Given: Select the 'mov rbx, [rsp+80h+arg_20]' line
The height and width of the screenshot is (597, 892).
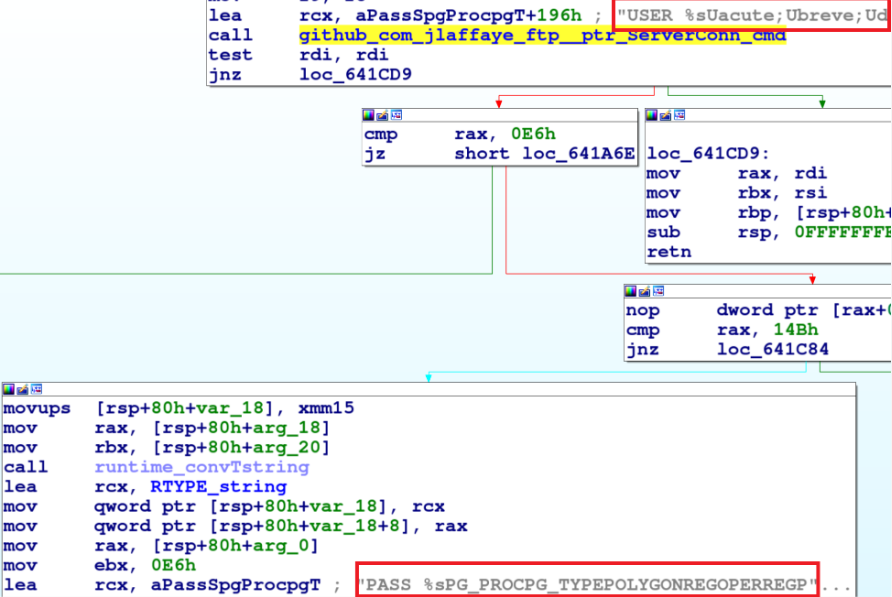Looking at the screenshot, I should [167, 448].
